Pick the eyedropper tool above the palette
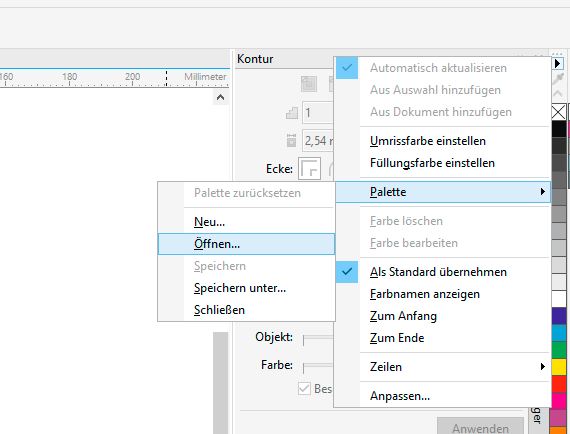 point(558,79)
